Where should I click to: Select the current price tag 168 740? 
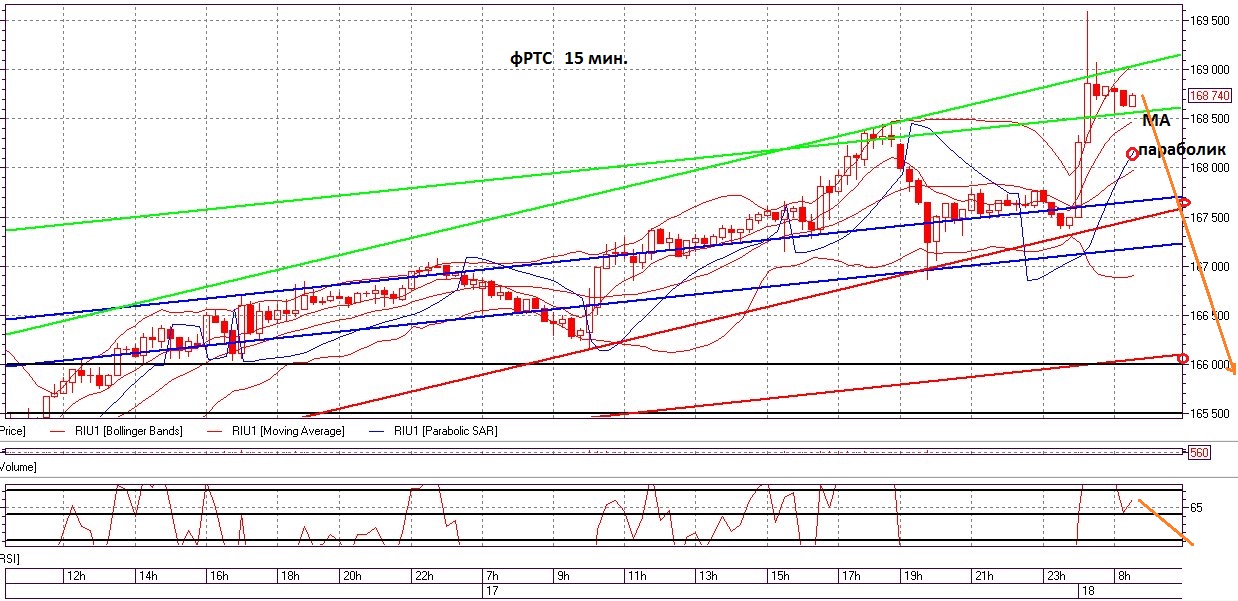tap(1210, 96)
